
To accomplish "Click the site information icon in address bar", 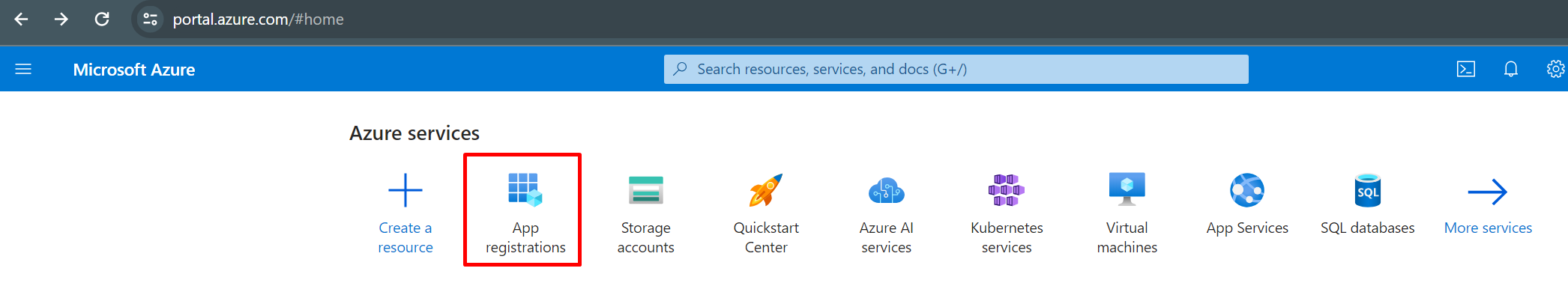I will 150,19.
